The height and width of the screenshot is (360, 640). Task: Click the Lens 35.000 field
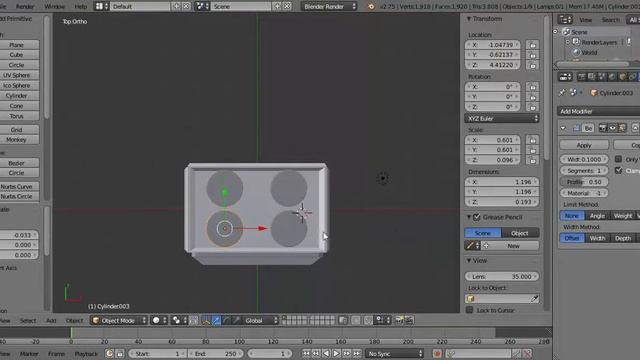[x=502, y=276]
